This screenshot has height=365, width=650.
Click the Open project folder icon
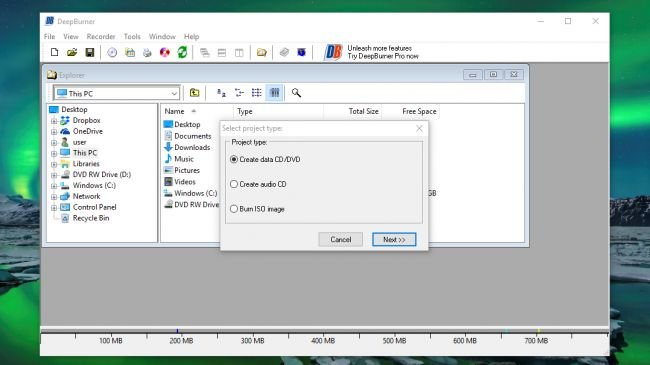(x=72, y=52)
